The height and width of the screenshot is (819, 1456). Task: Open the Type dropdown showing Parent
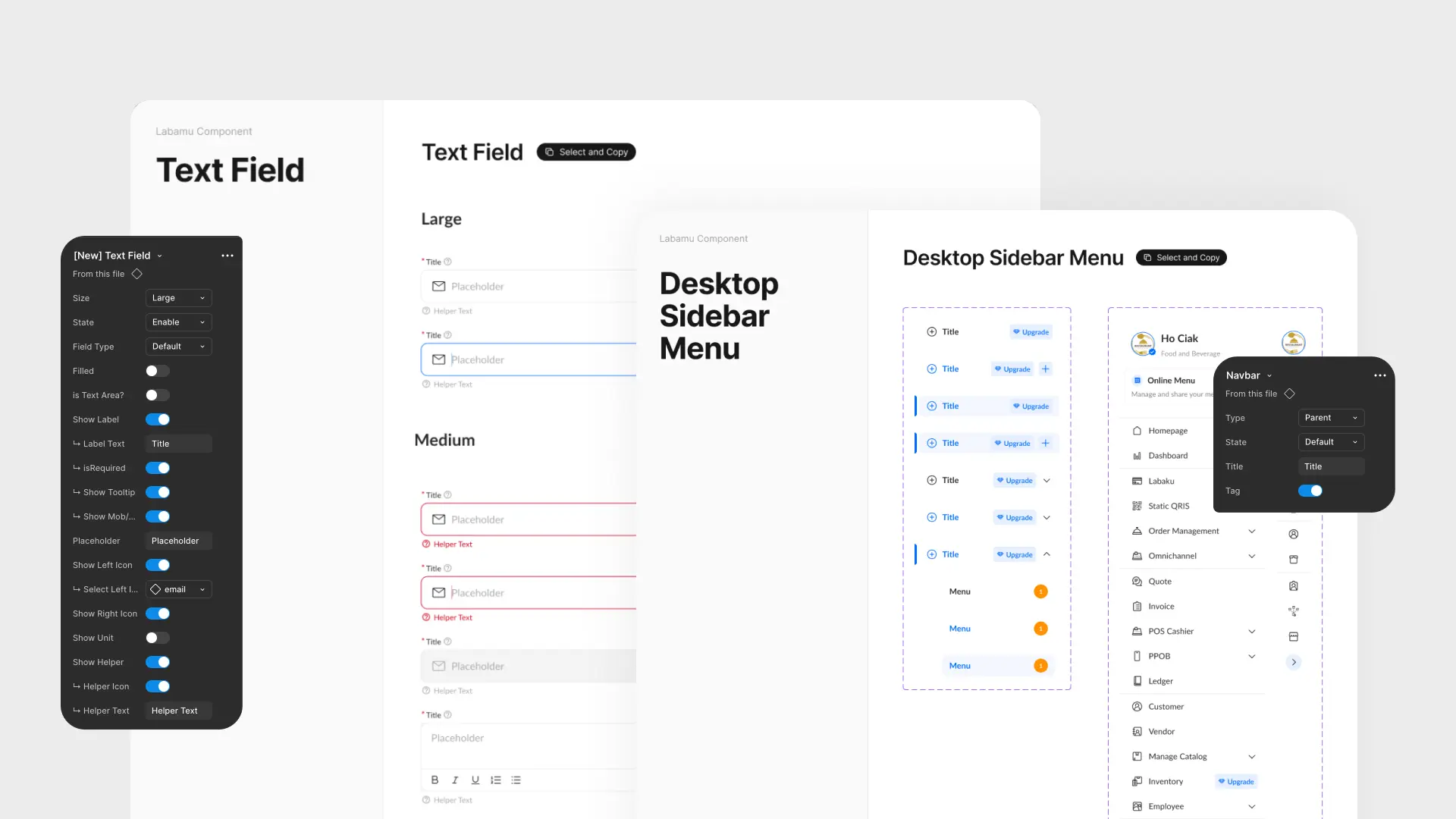coord(1331,418)
